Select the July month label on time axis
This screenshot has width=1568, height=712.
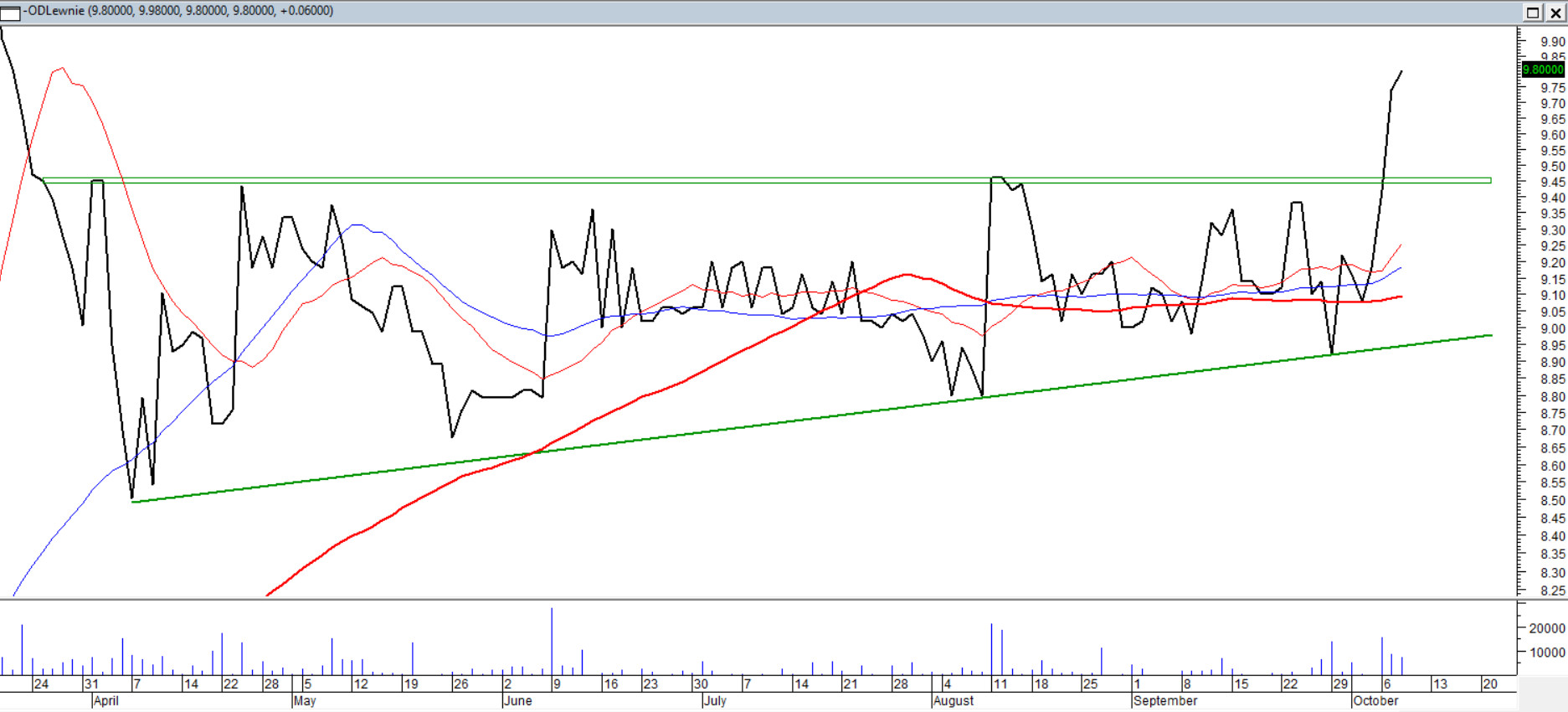714,700
